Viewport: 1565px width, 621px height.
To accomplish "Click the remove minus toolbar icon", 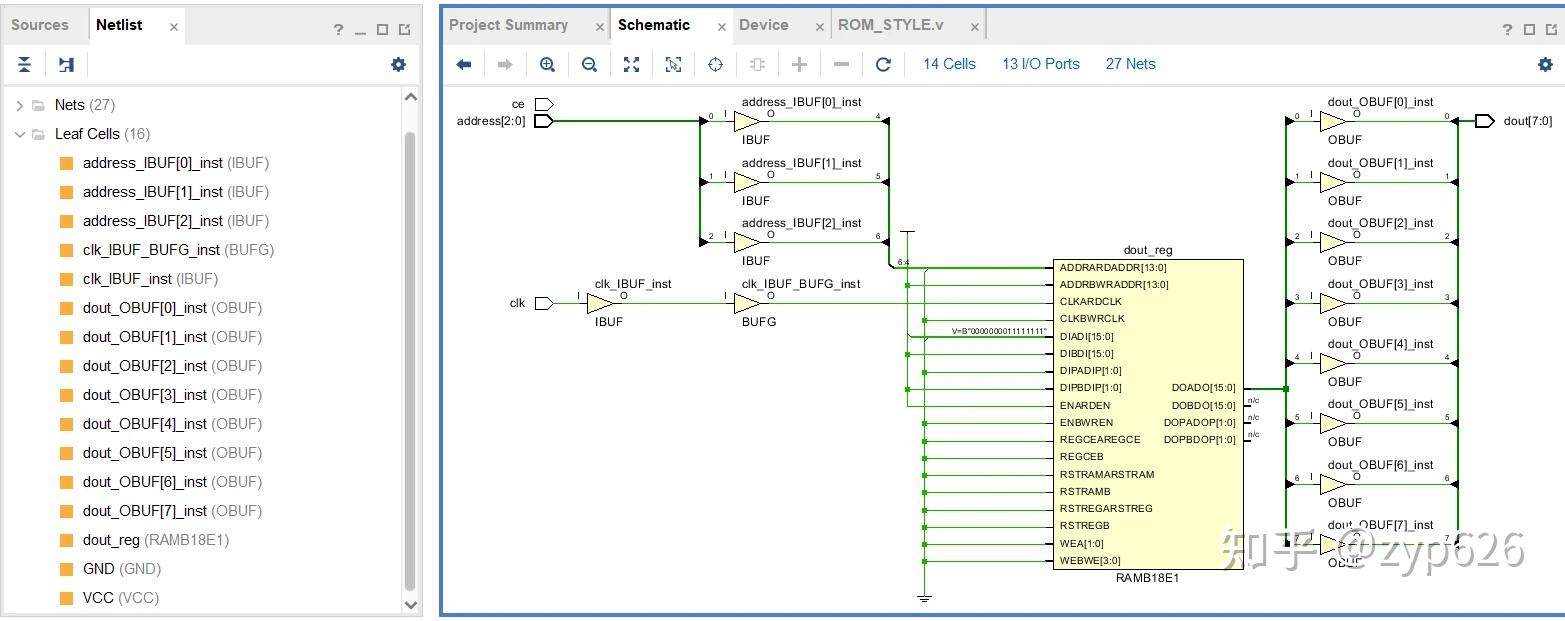I will [841, 64].
